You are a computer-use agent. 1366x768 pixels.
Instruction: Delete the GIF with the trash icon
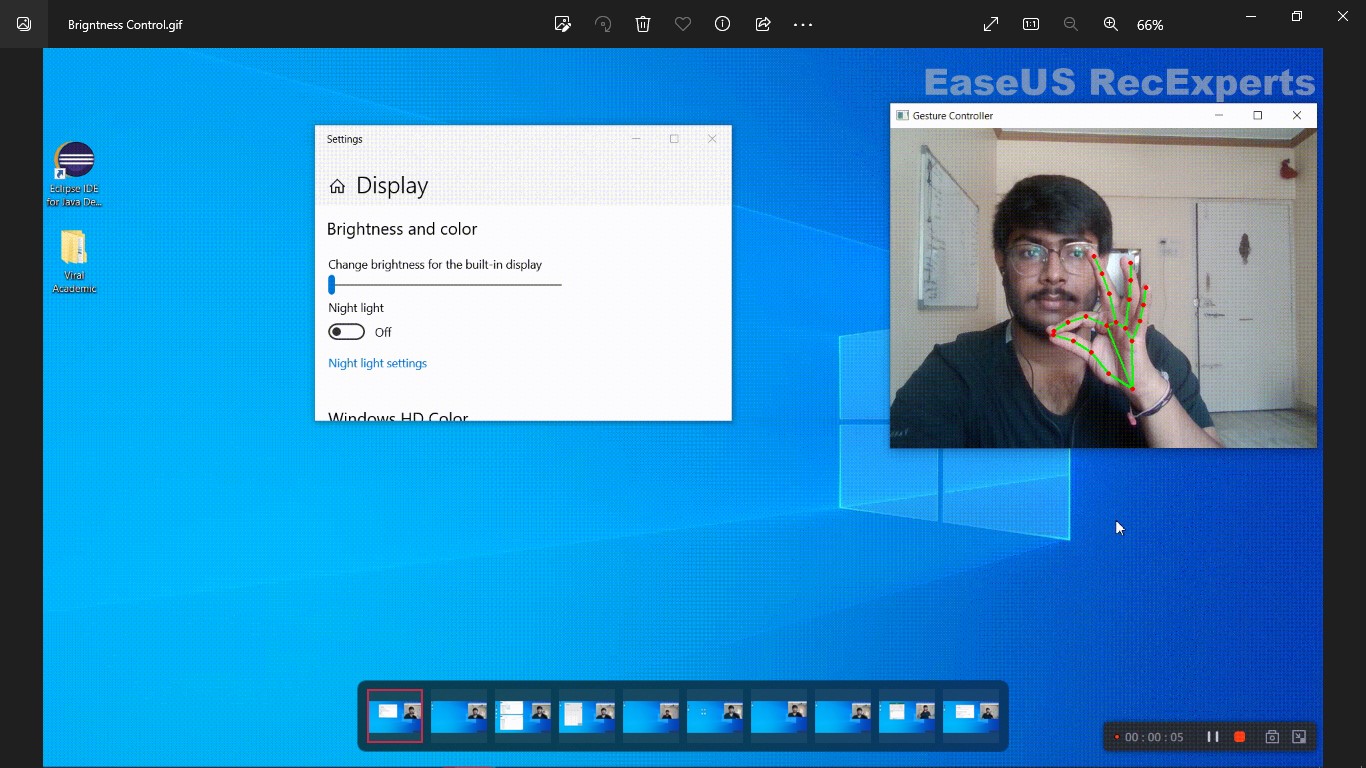point(643,24)
